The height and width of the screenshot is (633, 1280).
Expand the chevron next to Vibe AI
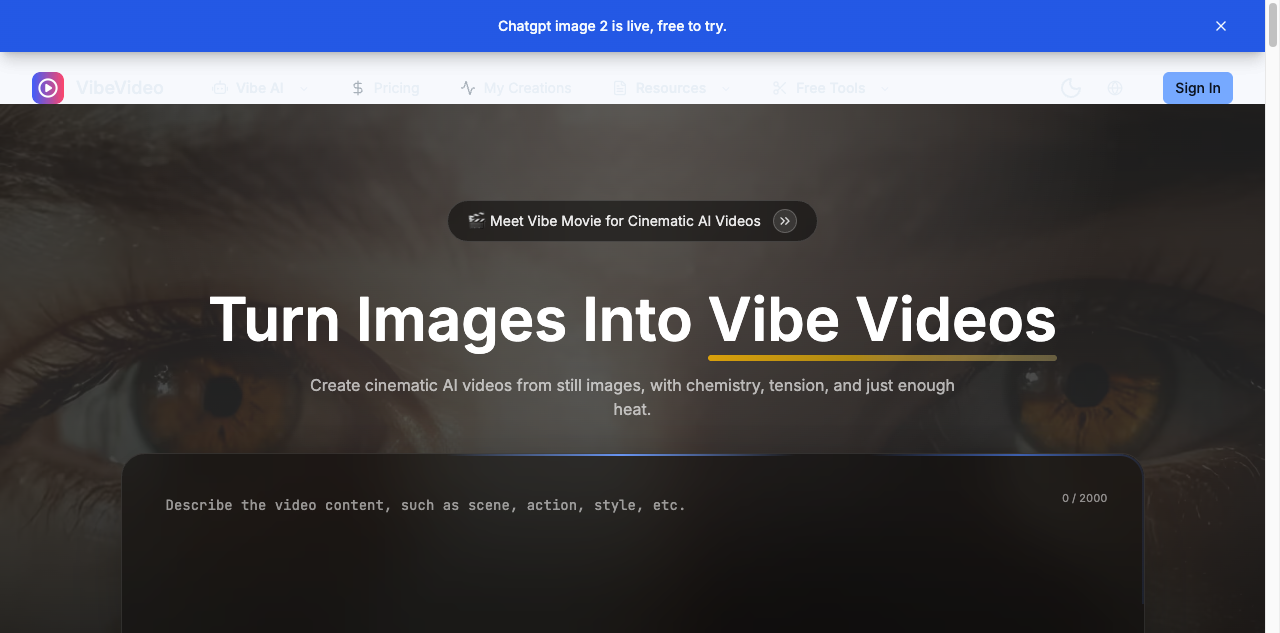(304, 88)
